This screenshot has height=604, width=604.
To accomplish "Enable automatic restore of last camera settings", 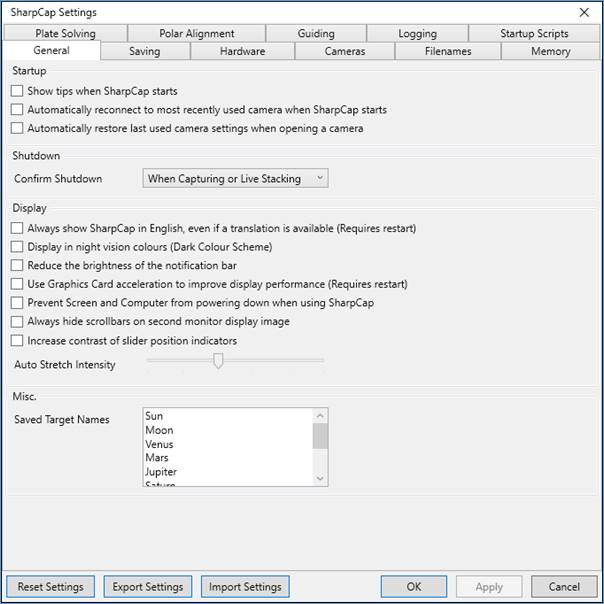I will coord(17,128).
